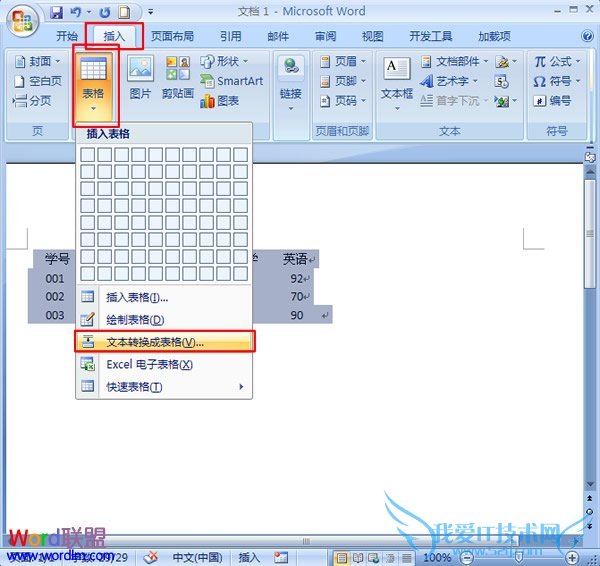Screen dimensions: 600x566
Task: Open the 页脚 footer dropdown
Action: [343, 81]
